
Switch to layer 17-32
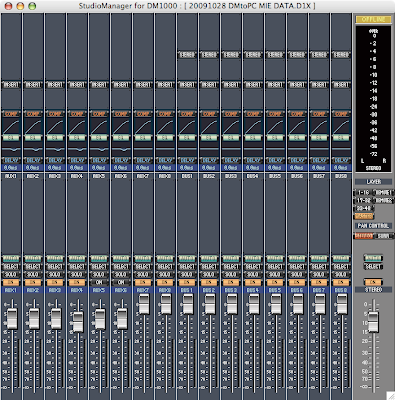[363, 200]
